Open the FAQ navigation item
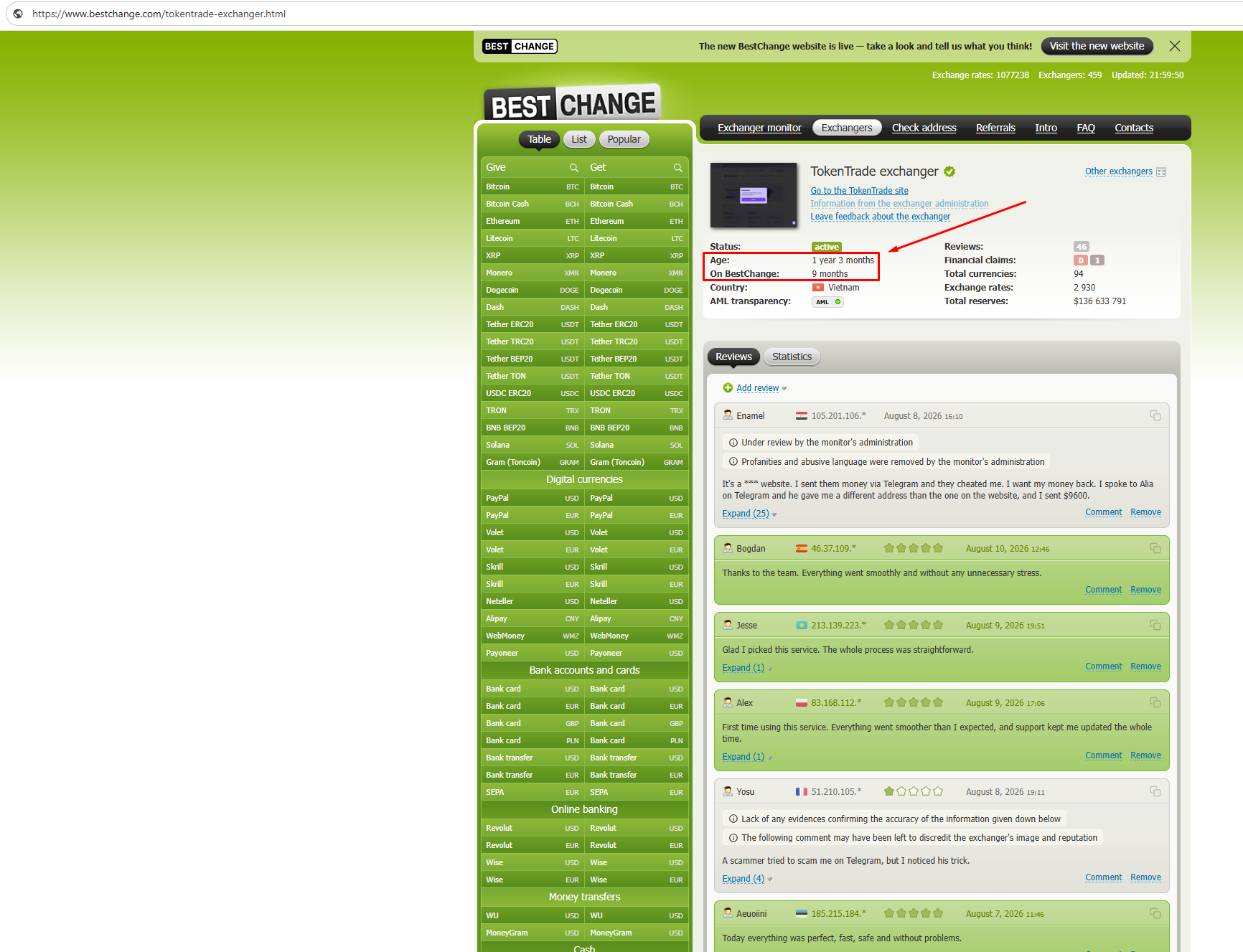The height and width of the screenshot is (952, 1243). pos(1086,128)
